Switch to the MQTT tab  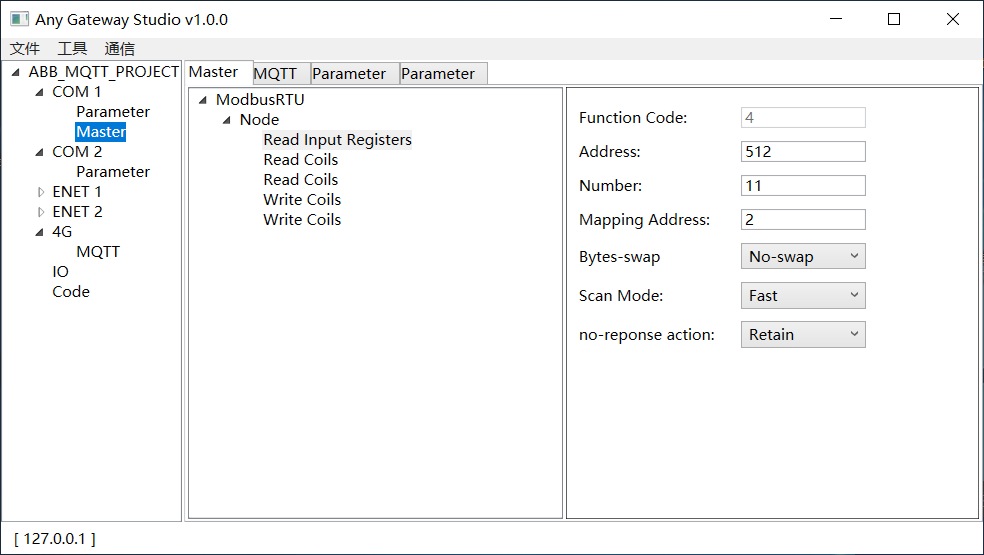[x=276, y=73]
